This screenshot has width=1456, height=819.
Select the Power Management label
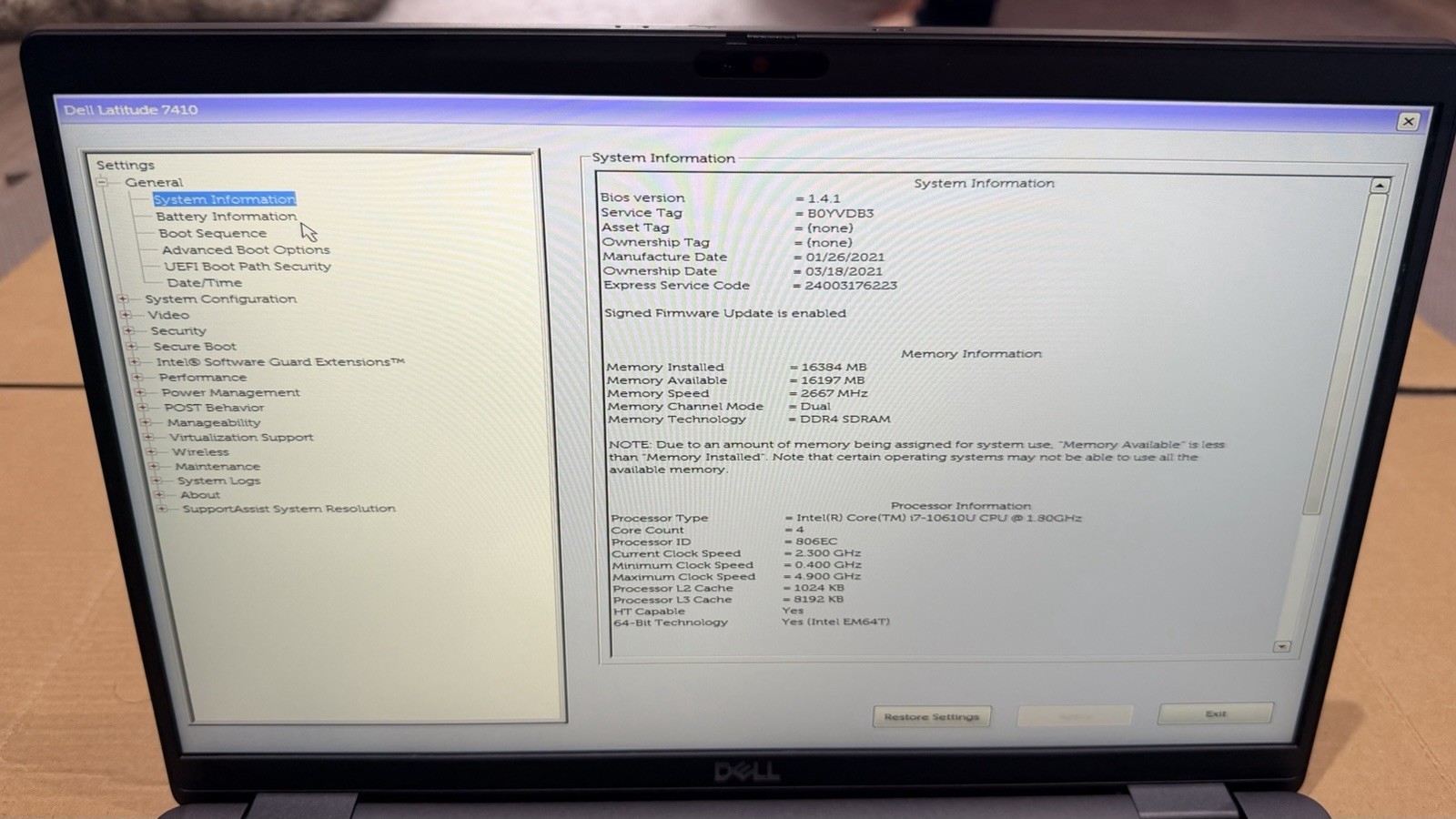tap(230, 392)
